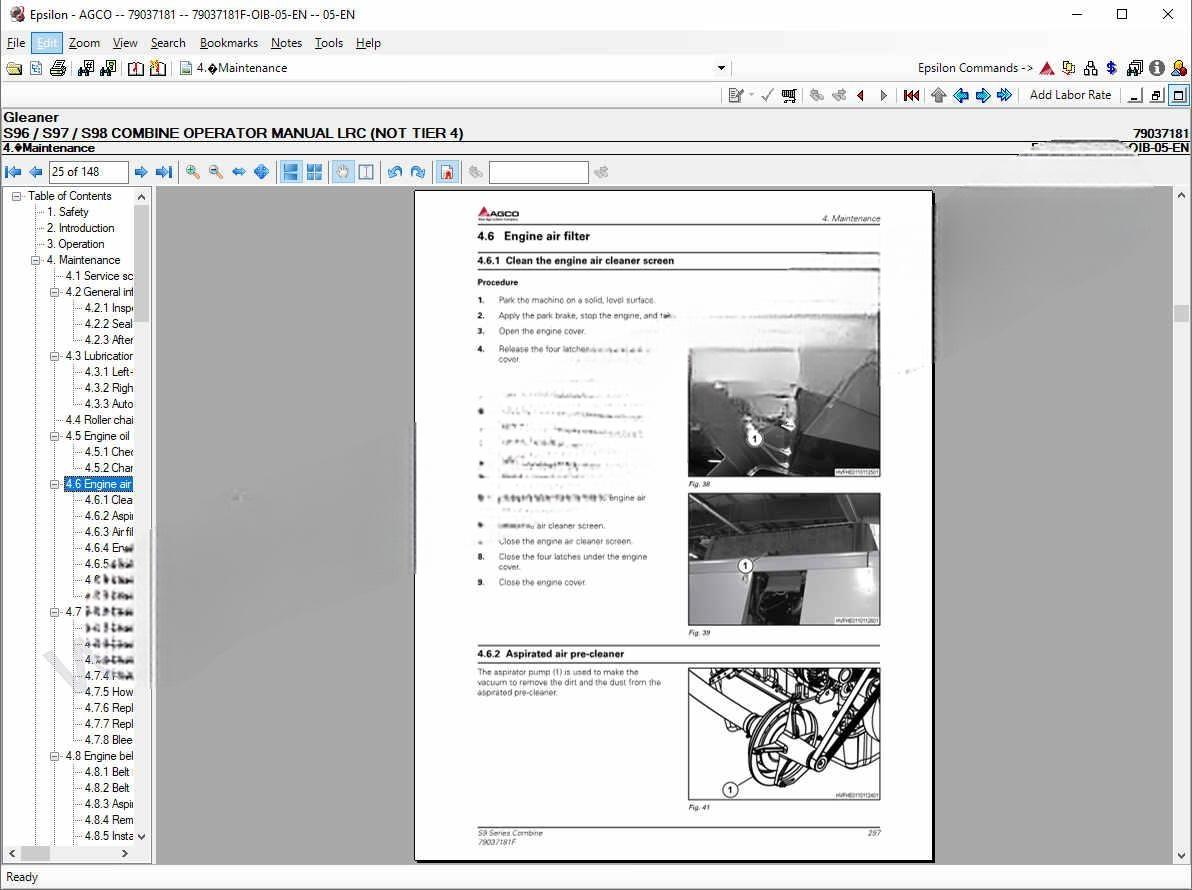Screen dimensions: 1192x890
Task: Click the printer icon in the toolbar
Action: 58,68
